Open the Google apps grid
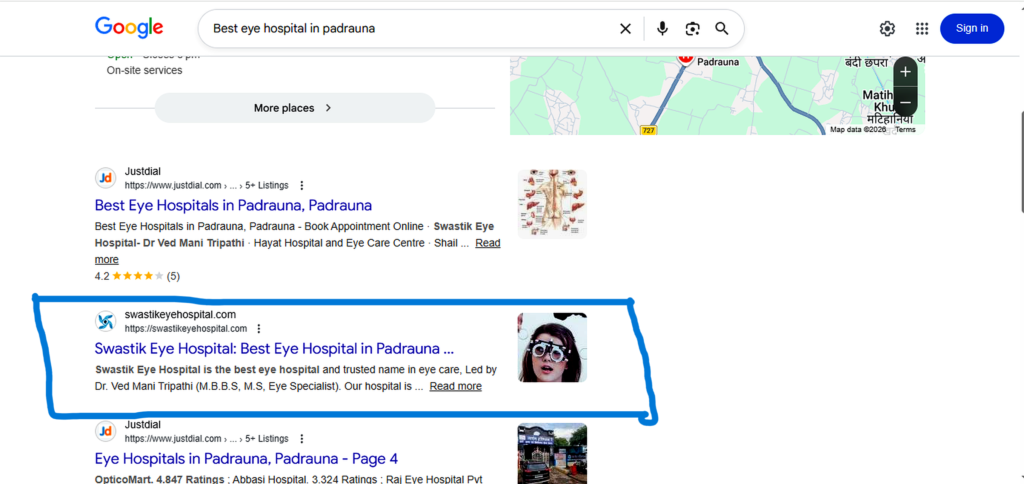The height and width of the screenshot is (484, 1024). (x=921, y=28)
